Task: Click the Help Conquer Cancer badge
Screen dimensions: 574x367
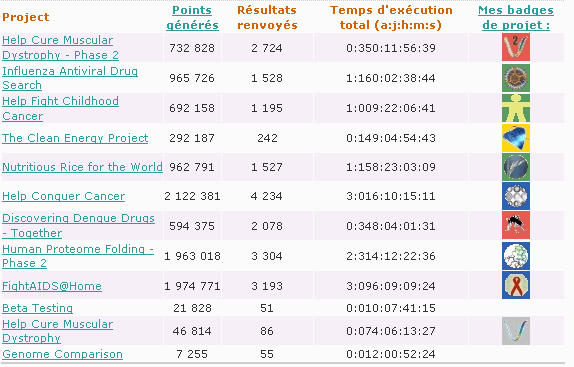Action: (x=515, y=196)
